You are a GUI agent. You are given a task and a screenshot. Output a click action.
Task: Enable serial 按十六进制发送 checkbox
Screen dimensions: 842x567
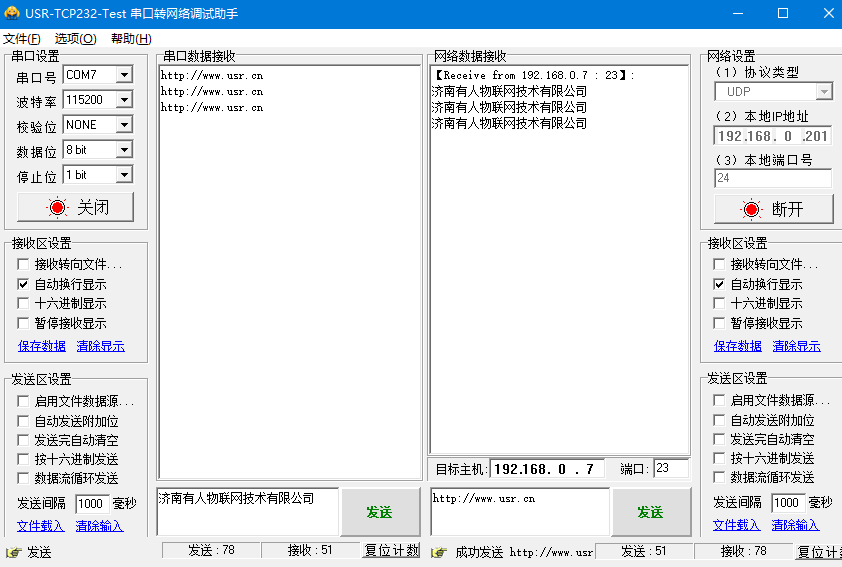(23, 459)
